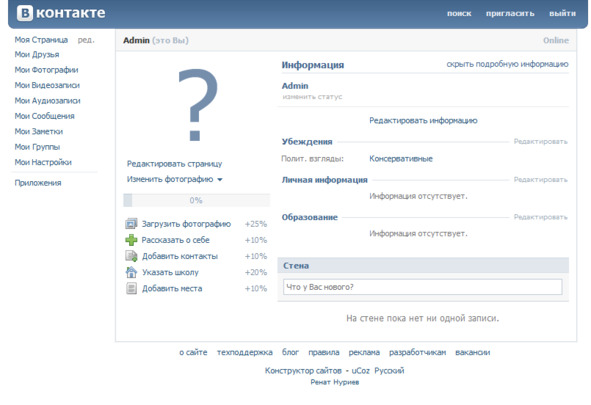
Task: Click the Что у Вас нового? wall input
Action: click(423, 287)
